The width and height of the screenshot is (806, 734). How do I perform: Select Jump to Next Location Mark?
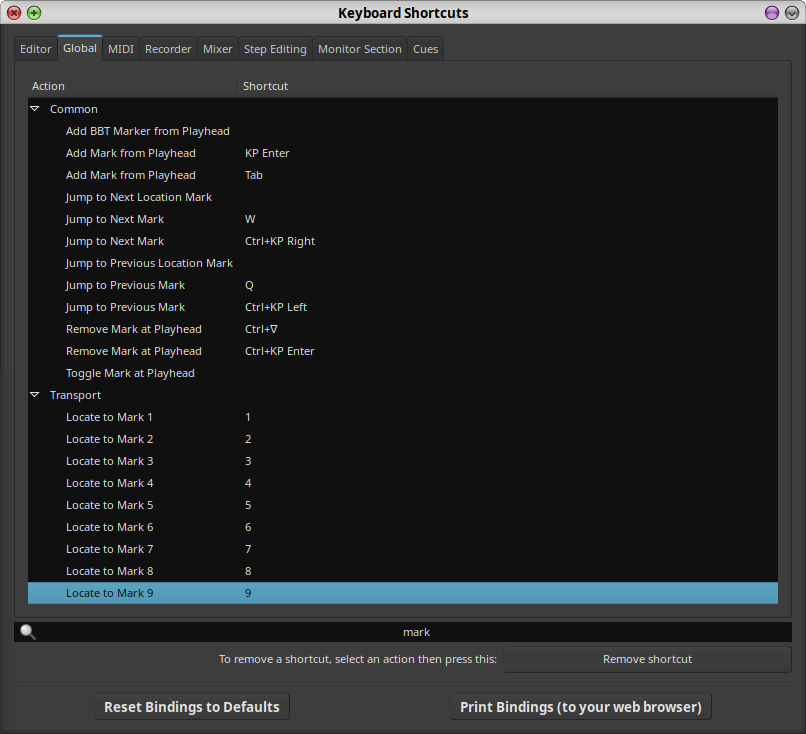click(x=139, y=197)
